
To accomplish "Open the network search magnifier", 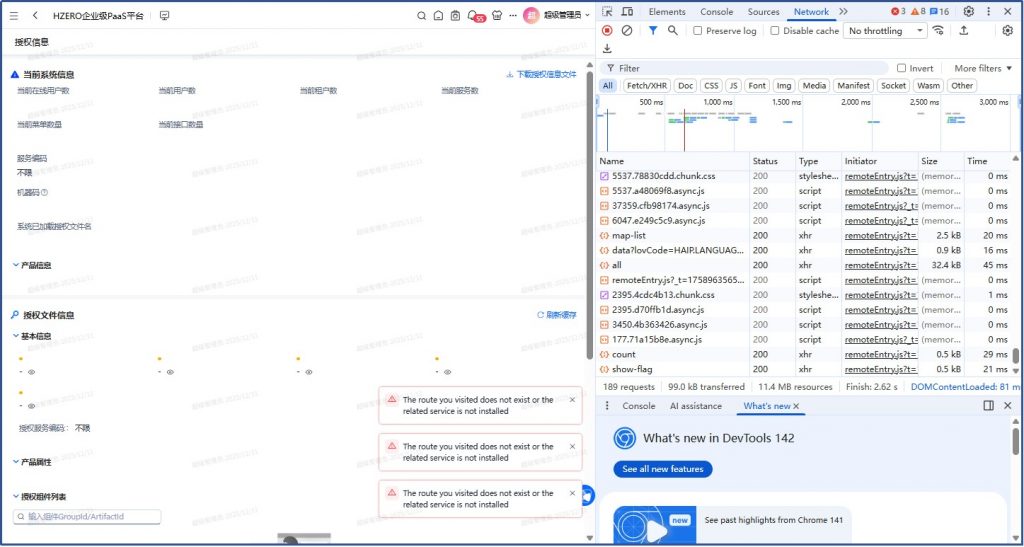I will pos(673,31).
